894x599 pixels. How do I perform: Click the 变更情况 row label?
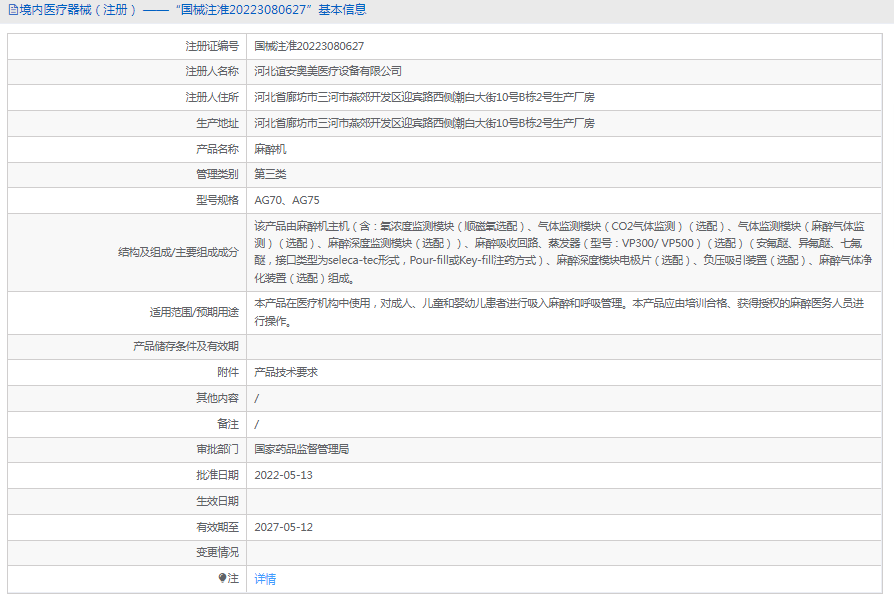(x=217, y=552)
